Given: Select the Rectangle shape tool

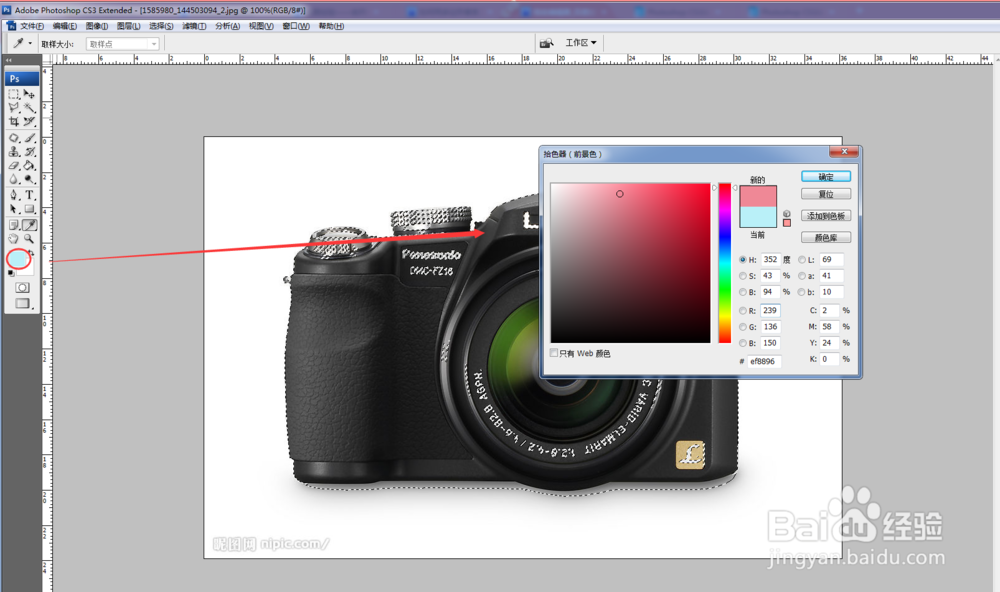Looking at the screenshot, I should pos(29,209).
